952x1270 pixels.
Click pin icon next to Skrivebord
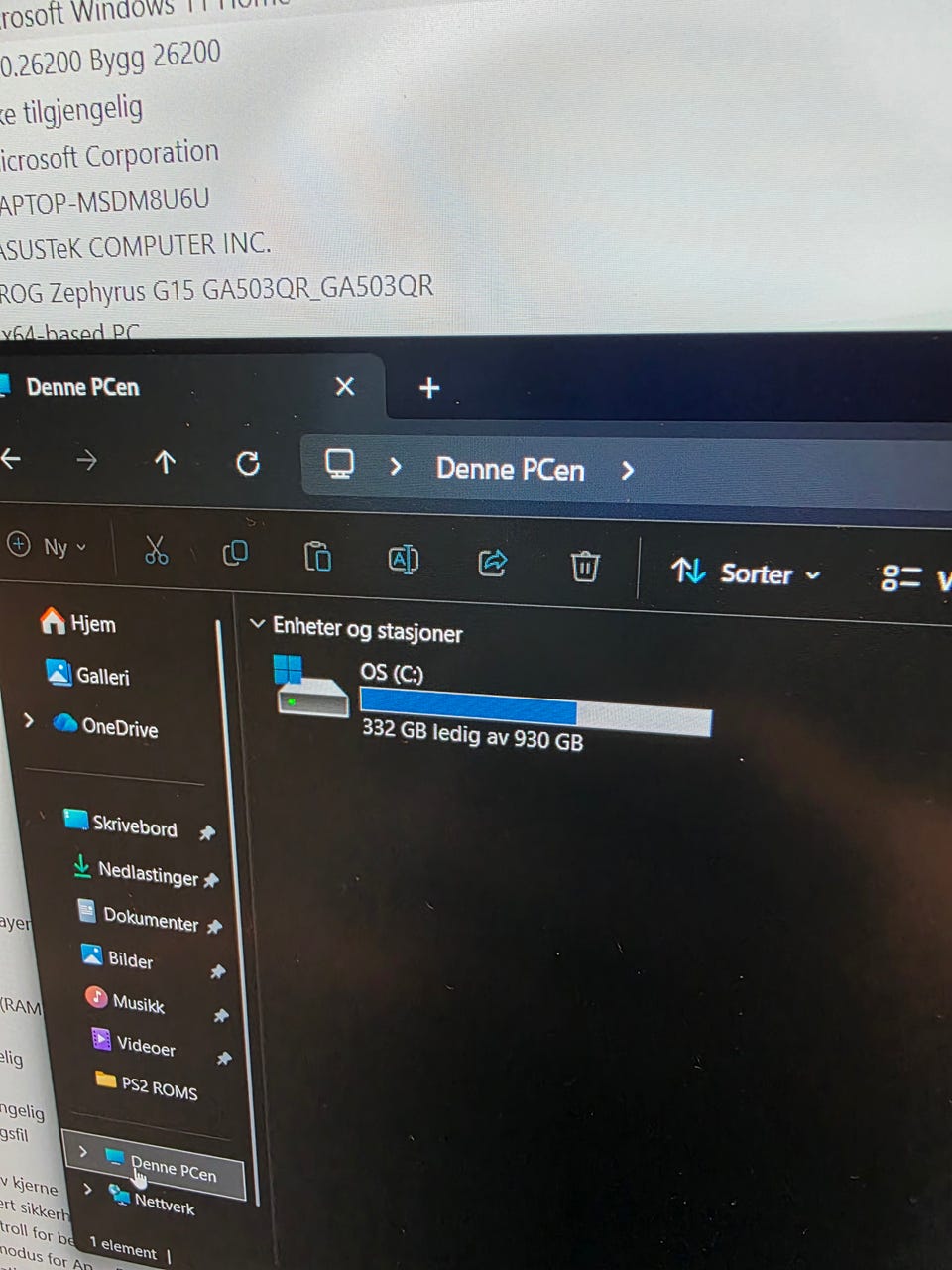(x=206, y=832)
